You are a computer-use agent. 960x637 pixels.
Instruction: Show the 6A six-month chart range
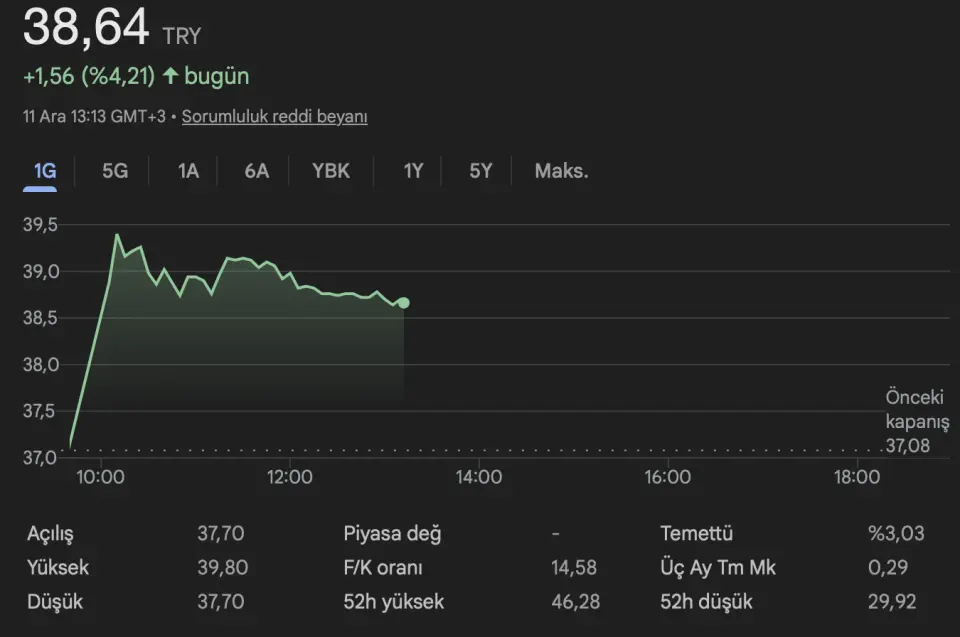(x=257, y=171)
